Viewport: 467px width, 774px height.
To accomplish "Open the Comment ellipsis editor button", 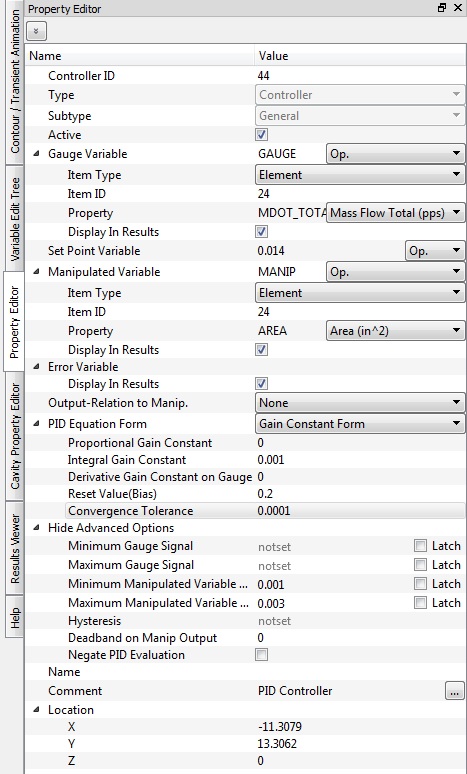I will click(454, 691).
